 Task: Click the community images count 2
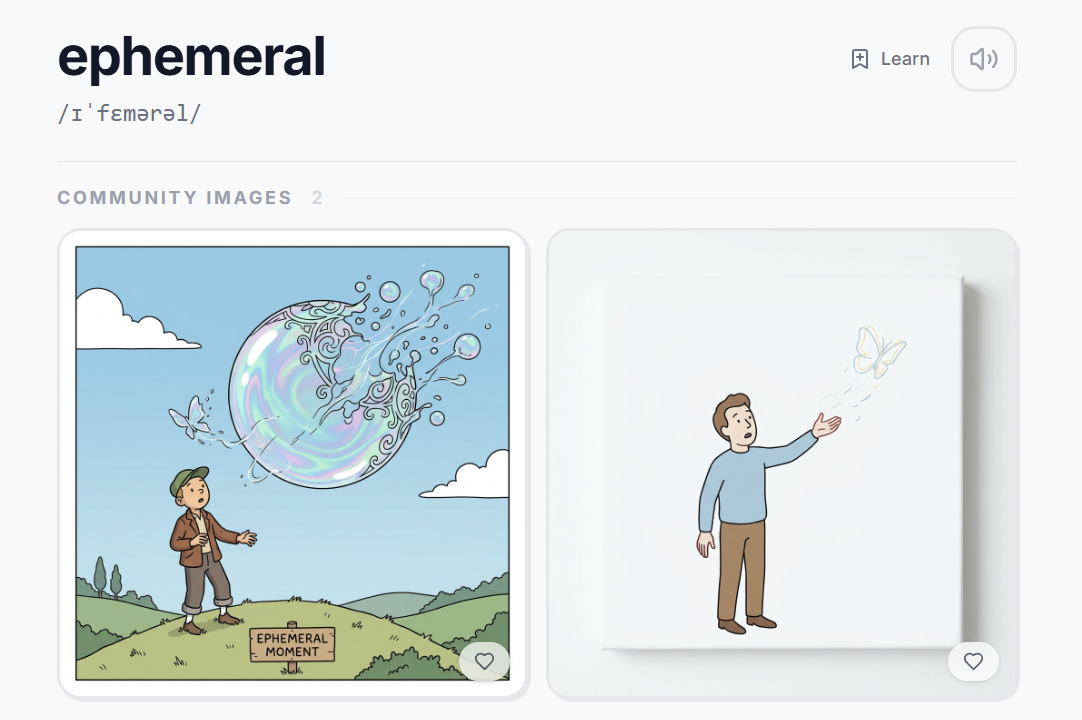coord(317,198)
